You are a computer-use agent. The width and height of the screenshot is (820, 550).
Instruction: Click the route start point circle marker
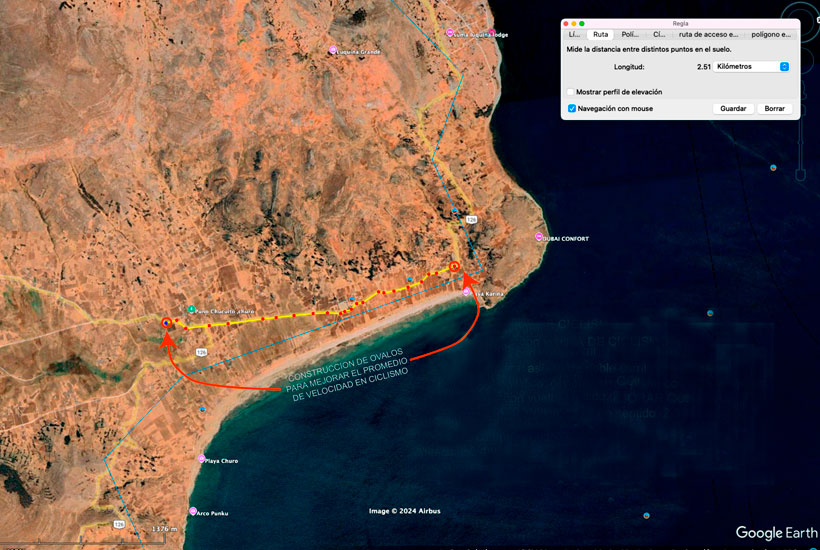click(166, 323)
